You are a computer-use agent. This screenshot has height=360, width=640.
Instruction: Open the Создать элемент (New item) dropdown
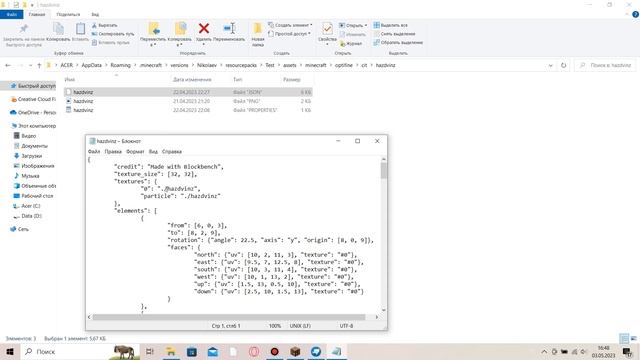tap(290, 25)
